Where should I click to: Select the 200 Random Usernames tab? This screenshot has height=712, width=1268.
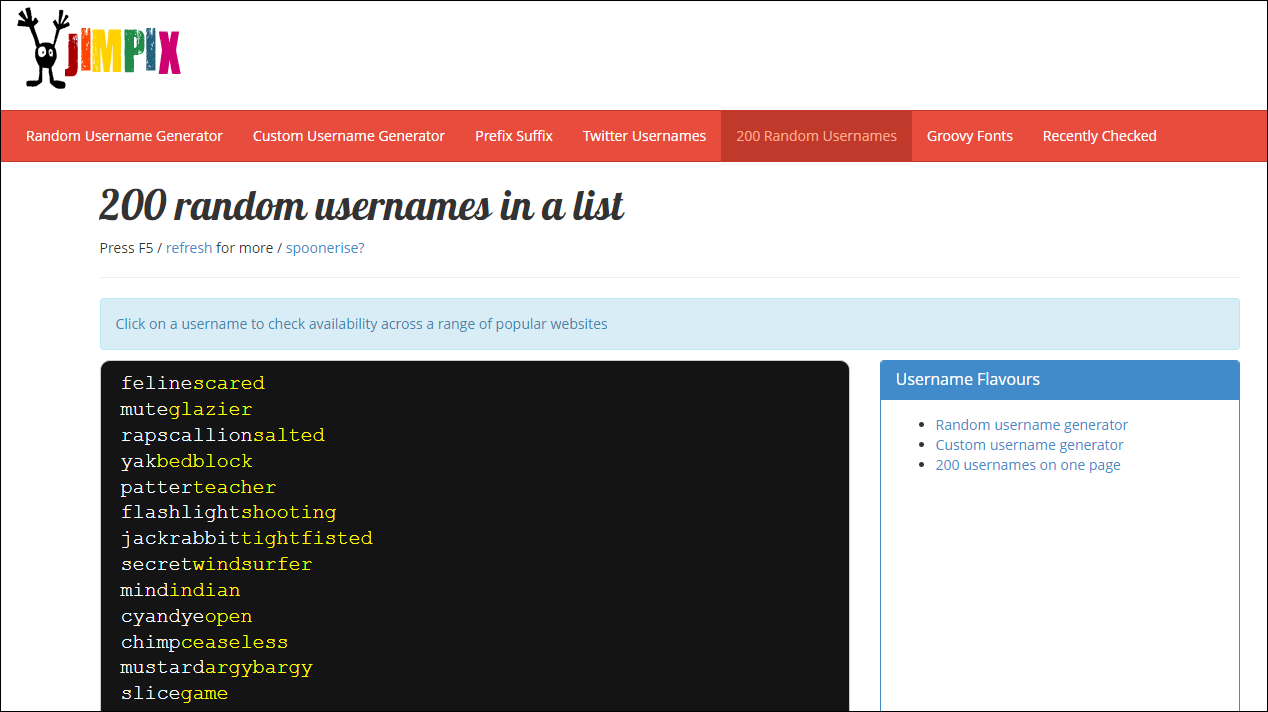(x=816, y=136)
